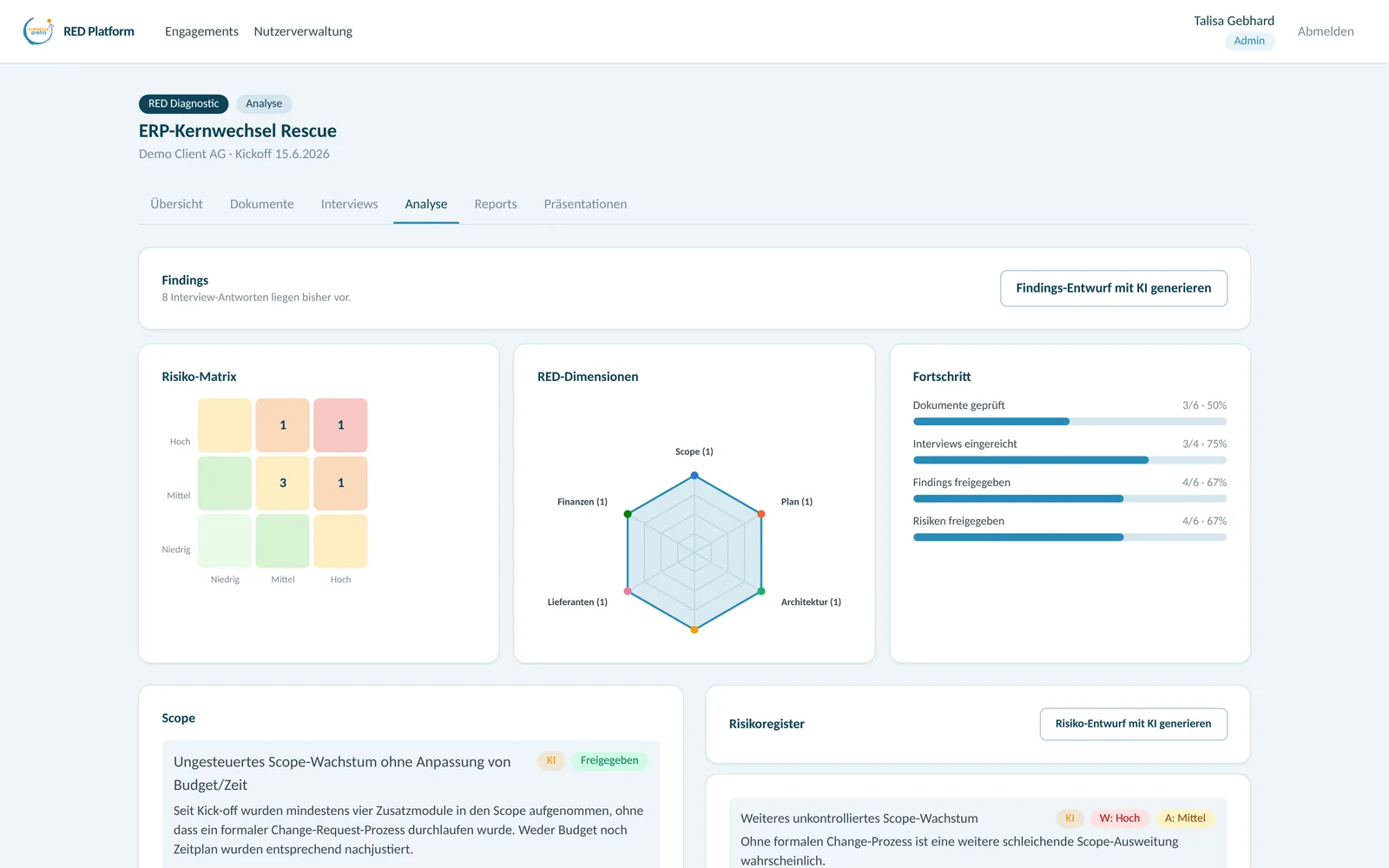The width and height of the screenshot is (1389, 868).
Task: Click the Freigegeben status badge on the Scope finding
Action: [x=609, y=760]
